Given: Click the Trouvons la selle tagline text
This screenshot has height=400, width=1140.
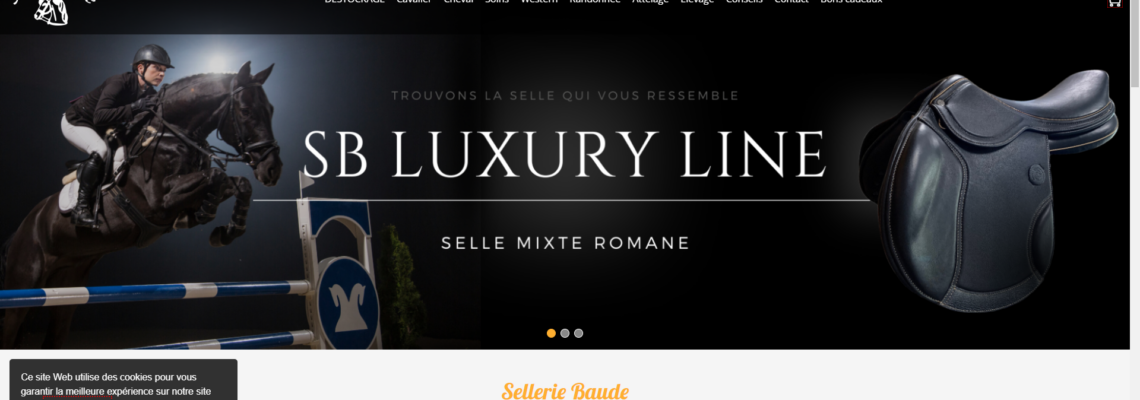Looking at the screenshot, I should pyautogui.click(x=565, y=95).
